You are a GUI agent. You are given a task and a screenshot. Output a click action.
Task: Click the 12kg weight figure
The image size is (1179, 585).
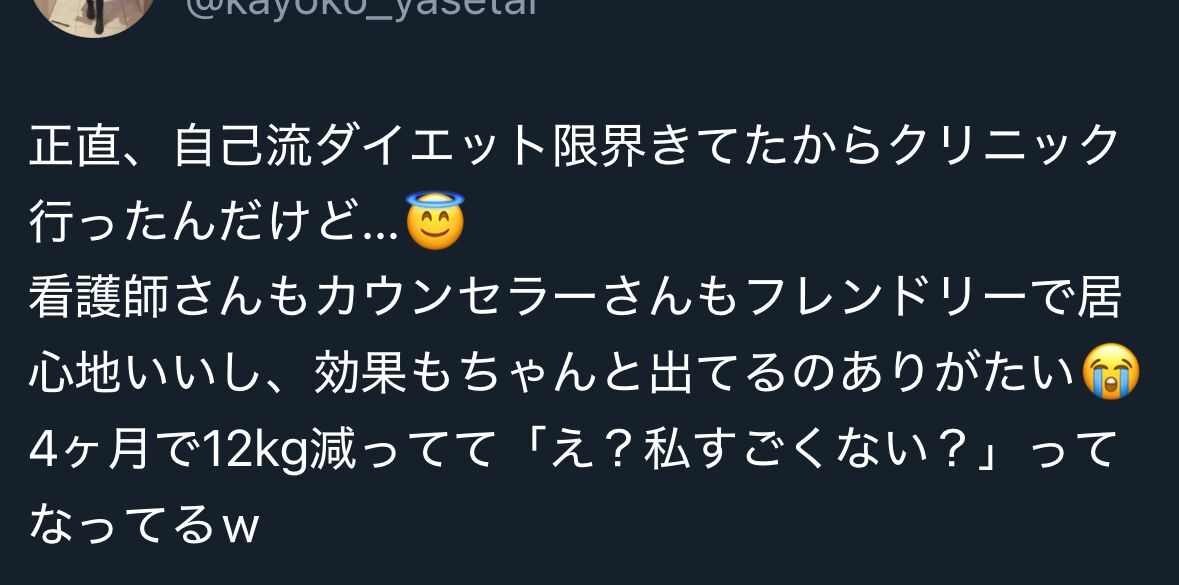click(x=255, y=450)
